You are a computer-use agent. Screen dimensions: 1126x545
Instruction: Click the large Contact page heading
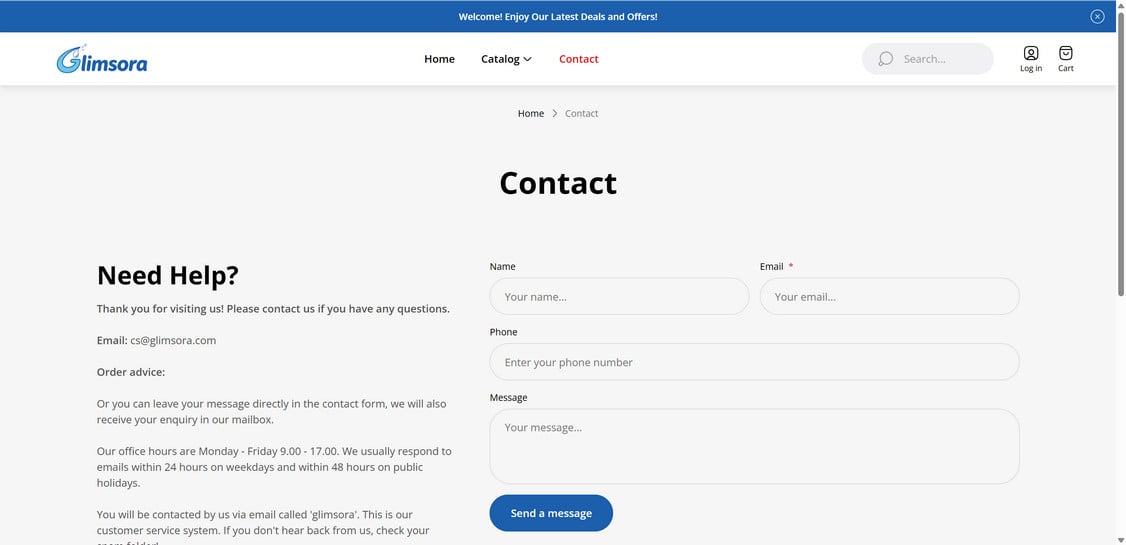(558, 183)
